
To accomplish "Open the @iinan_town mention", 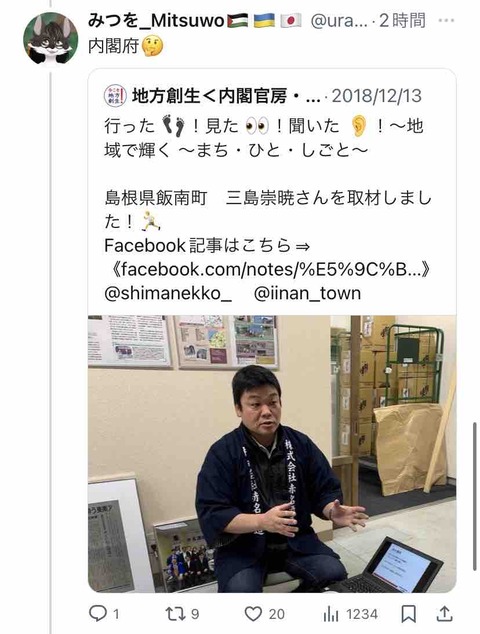I will click(307, 294).
